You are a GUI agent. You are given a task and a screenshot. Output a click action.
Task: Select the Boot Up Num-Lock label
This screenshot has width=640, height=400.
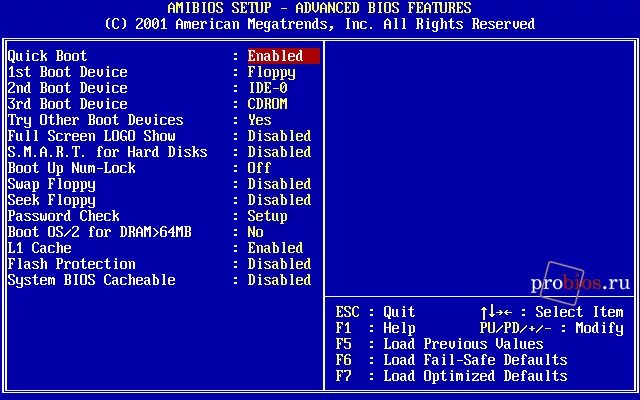coord(71,168)
